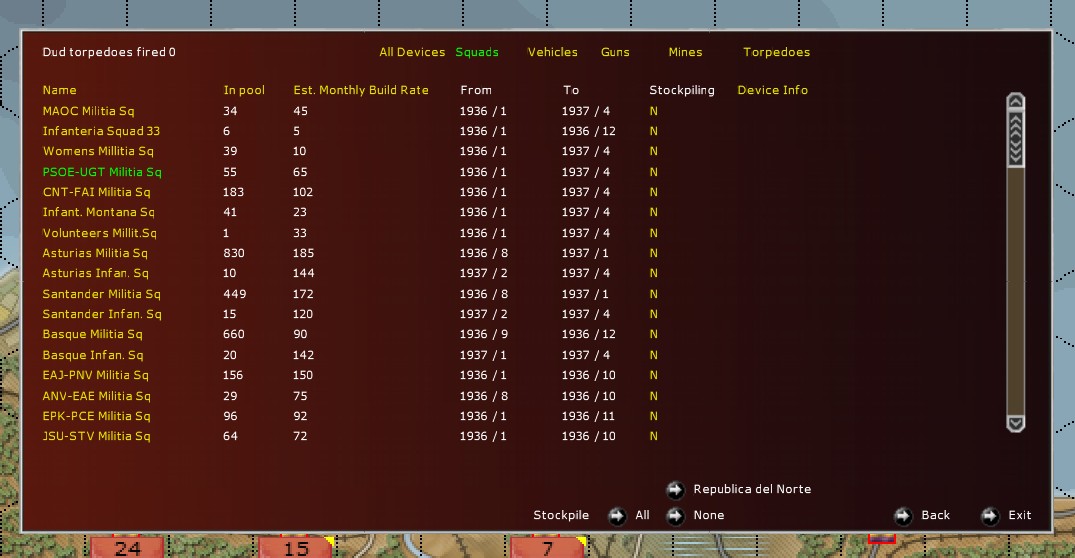Viewport: 1075px width, 558px height.
Task: Select highlighted PSOE-UGT Militia Sq
Action: [x=102, y=172]
